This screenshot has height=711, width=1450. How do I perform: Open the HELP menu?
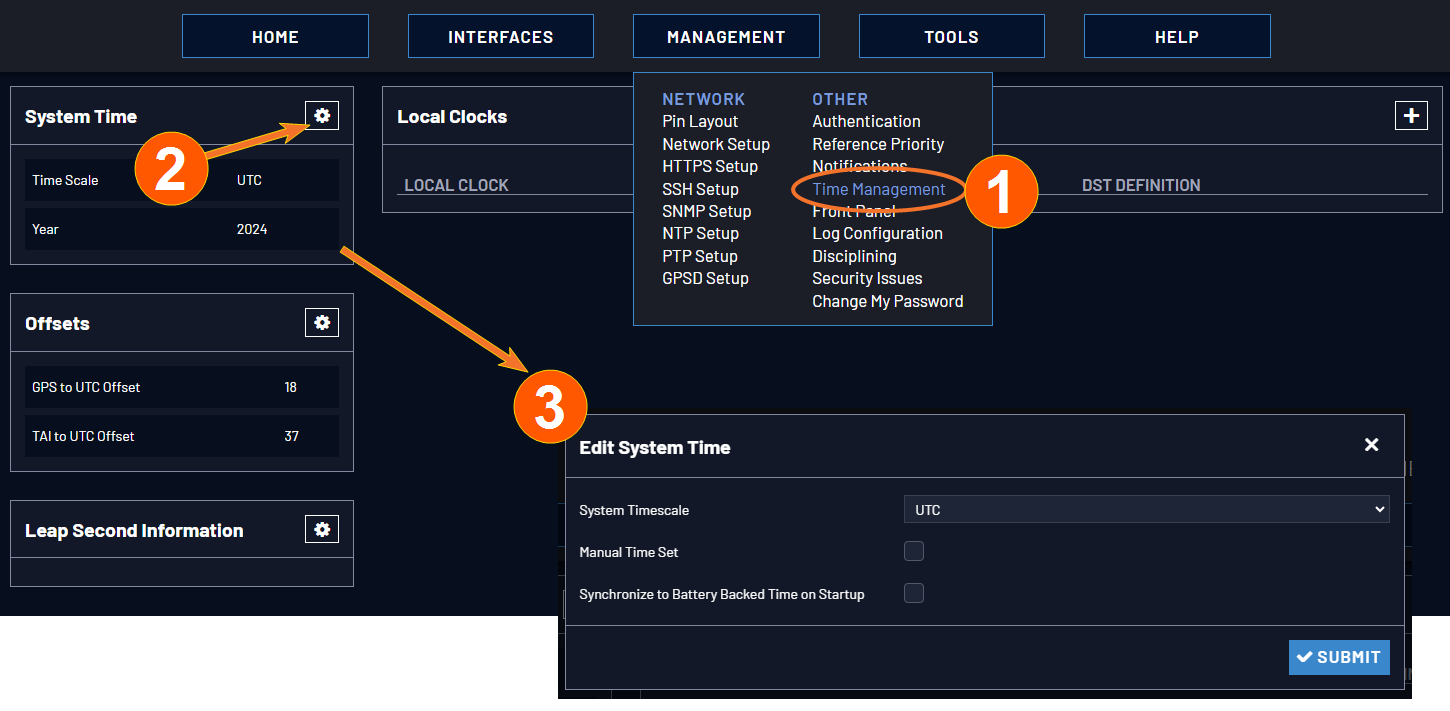tap(1177, 36)
